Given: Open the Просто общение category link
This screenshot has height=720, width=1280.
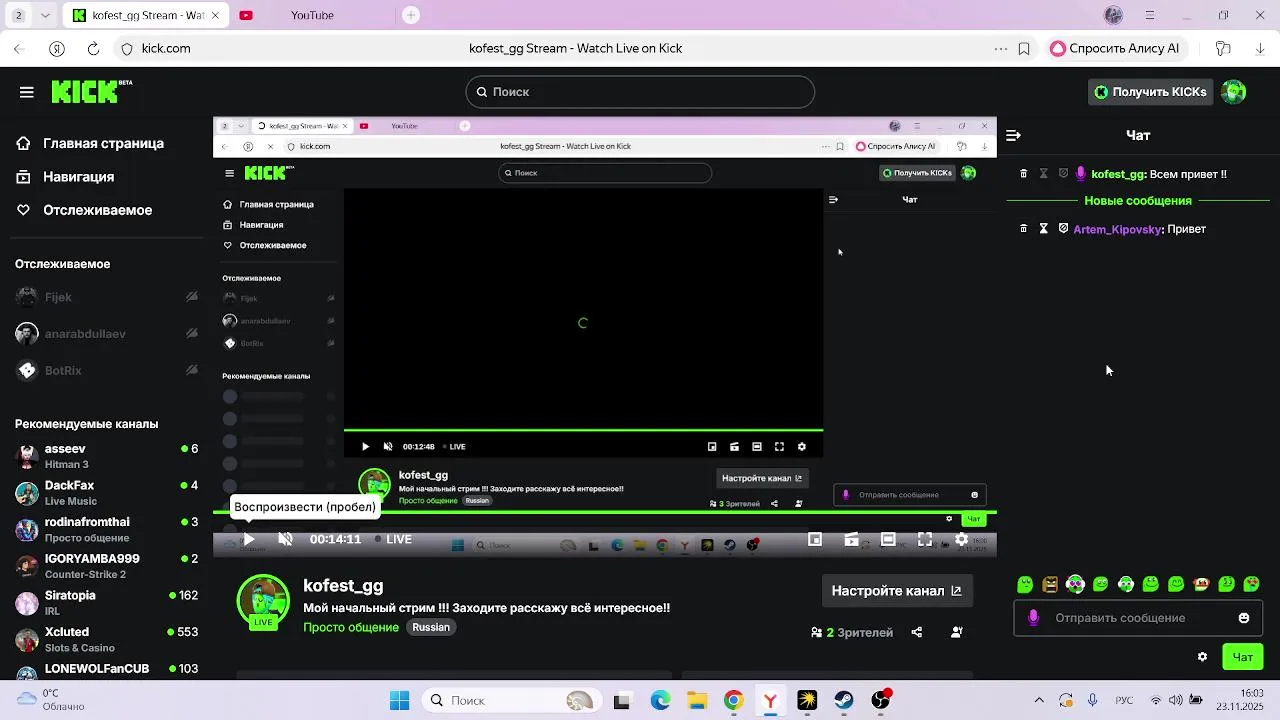Looking at the screenshot, I should 352,627.
